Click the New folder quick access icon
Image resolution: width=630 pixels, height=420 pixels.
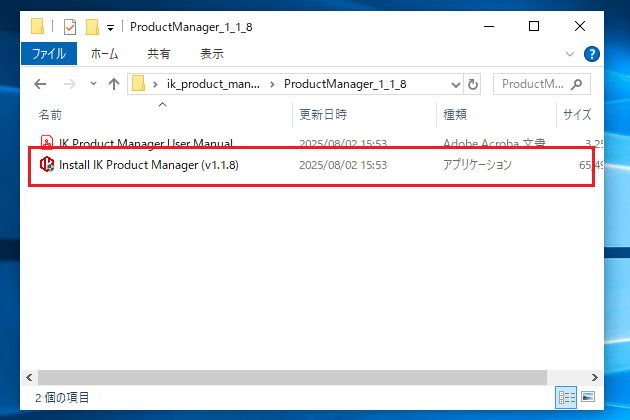pos(92,27)
